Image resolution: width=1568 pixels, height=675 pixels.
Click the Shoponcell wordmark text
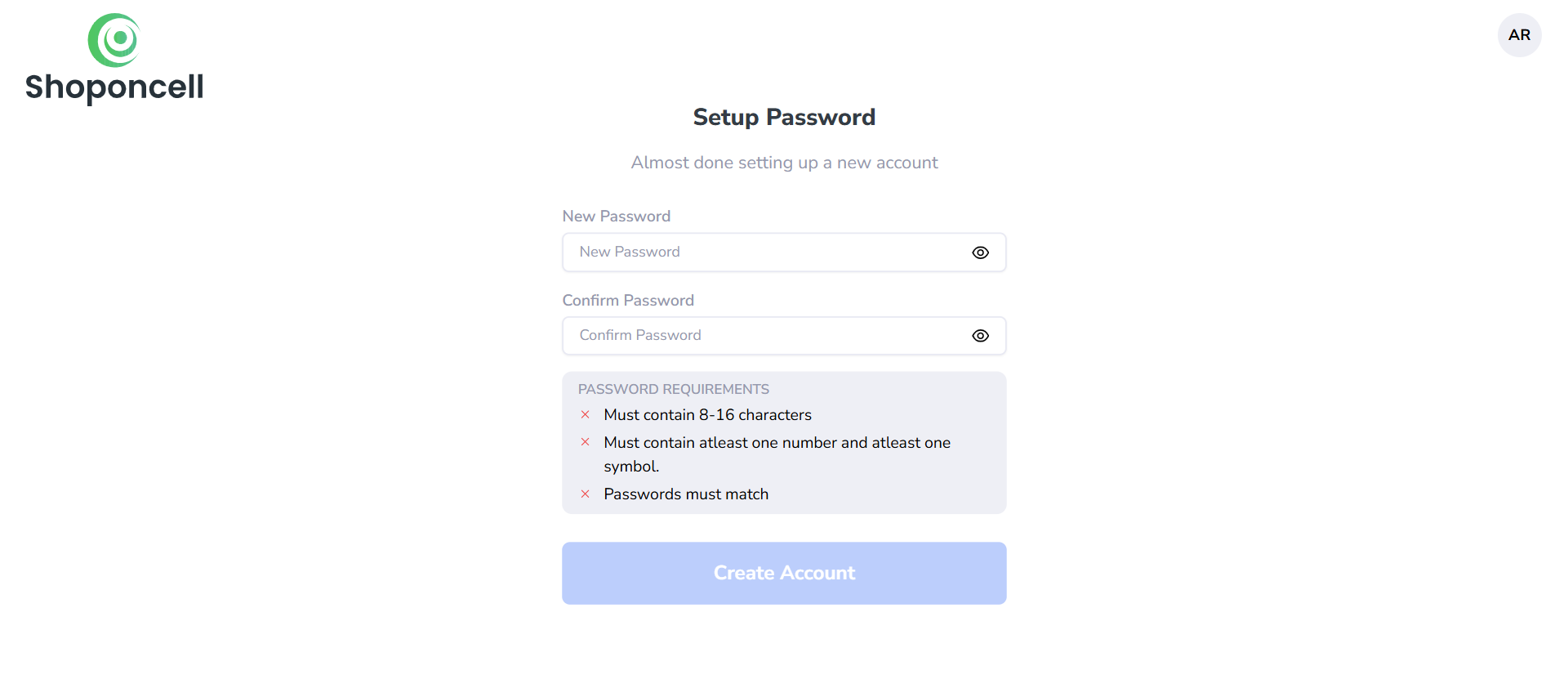[x=114, y=87]
